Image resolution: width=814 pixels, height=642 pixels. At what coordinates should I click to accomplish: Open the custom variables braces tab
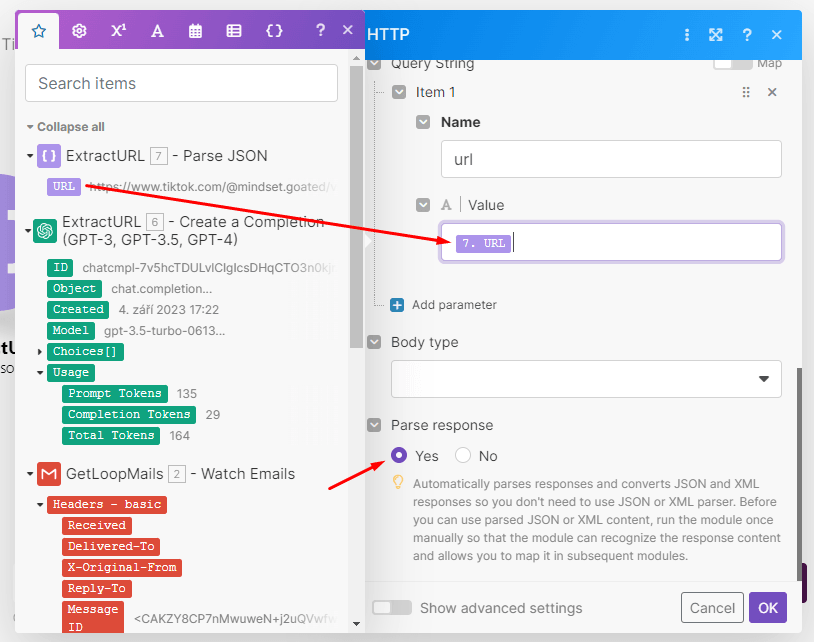274,31
